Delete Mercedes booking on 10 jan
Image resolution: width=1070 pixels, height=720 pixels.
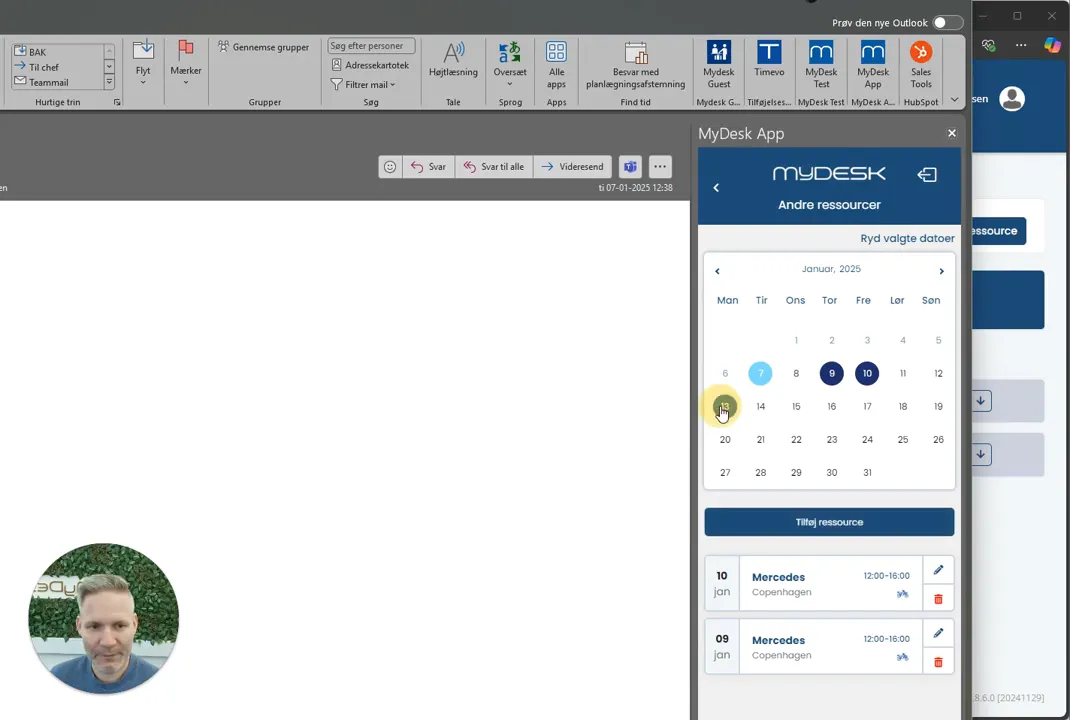tap(938, 599)
